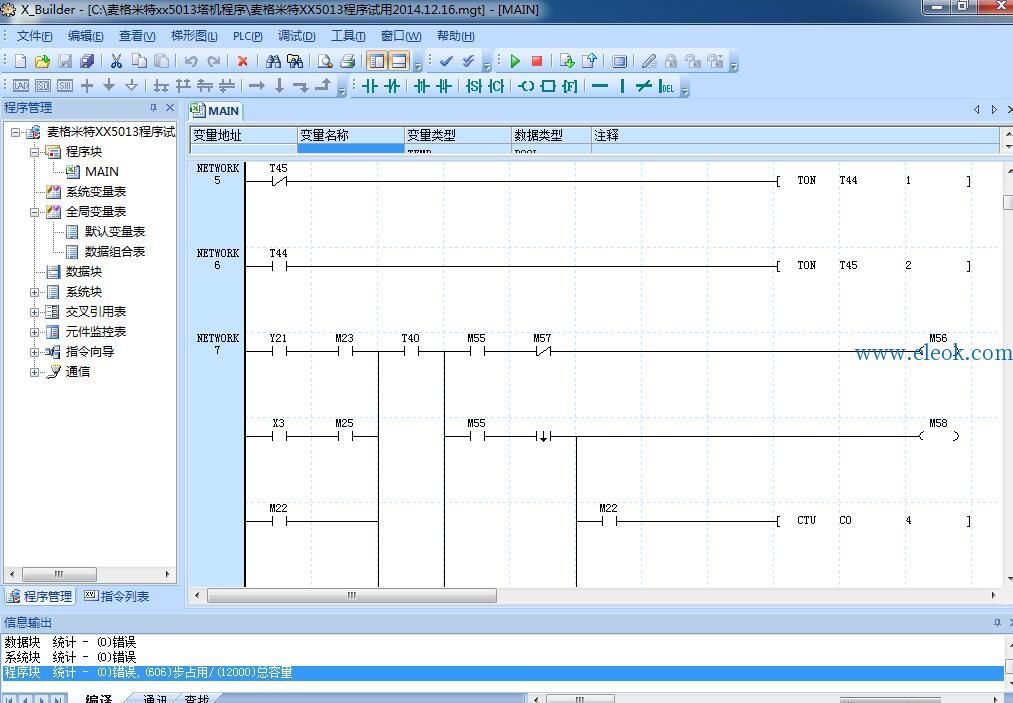Viewport: 1013px width, 703px height.
Task: Click the red X delete icon
Action: [243, 61]
